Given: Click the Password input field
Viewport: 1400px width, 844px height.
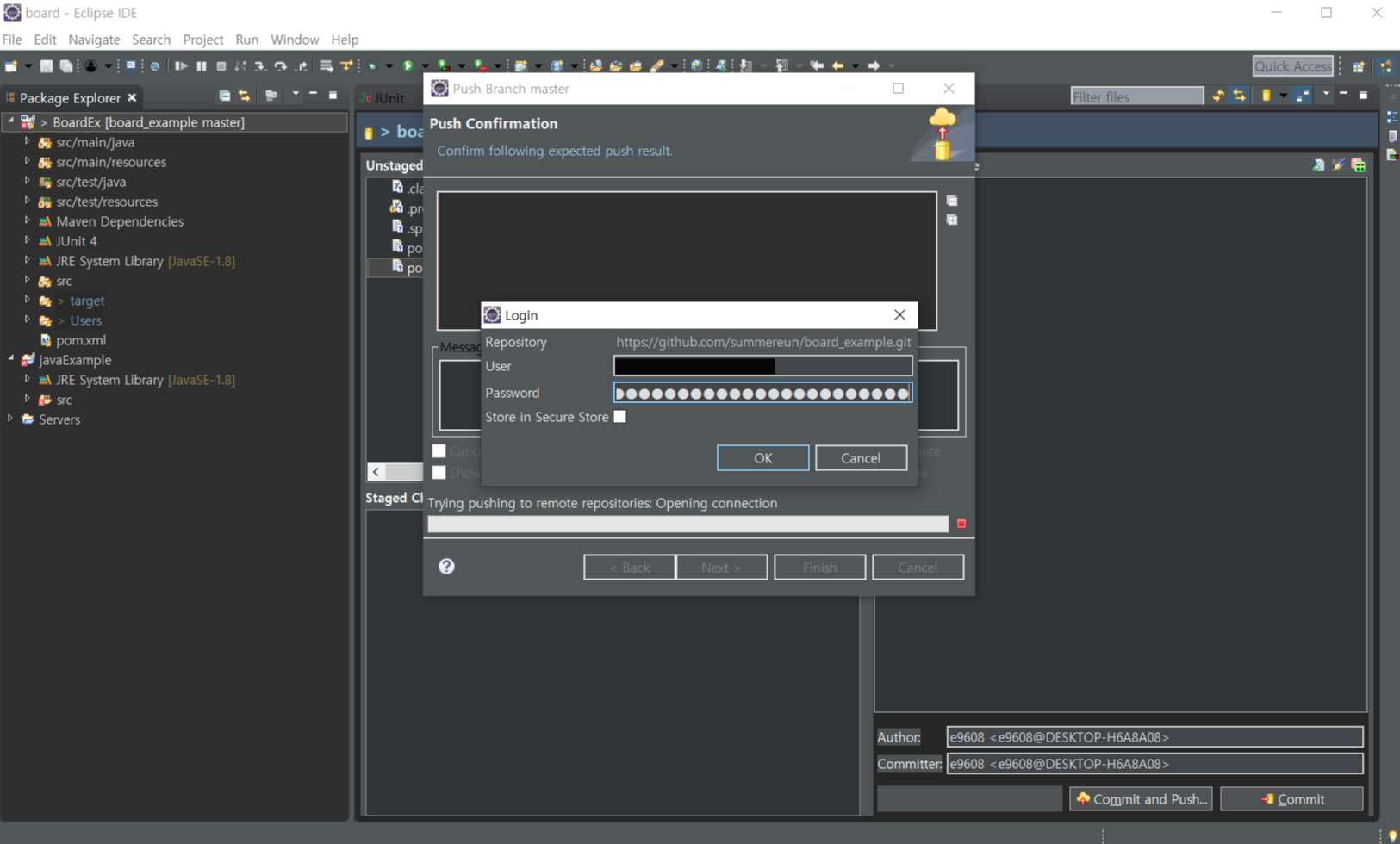Looking at the screenshot, I should [762, 393].
